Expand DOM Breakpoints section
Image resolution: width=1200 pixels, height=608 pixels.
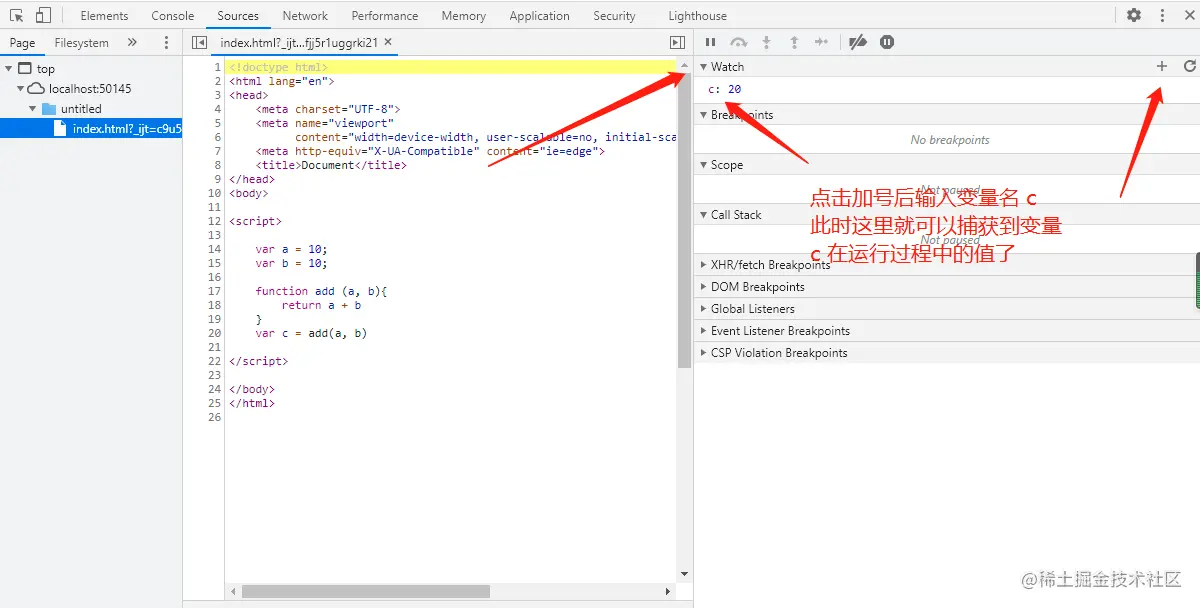(703, 287)
